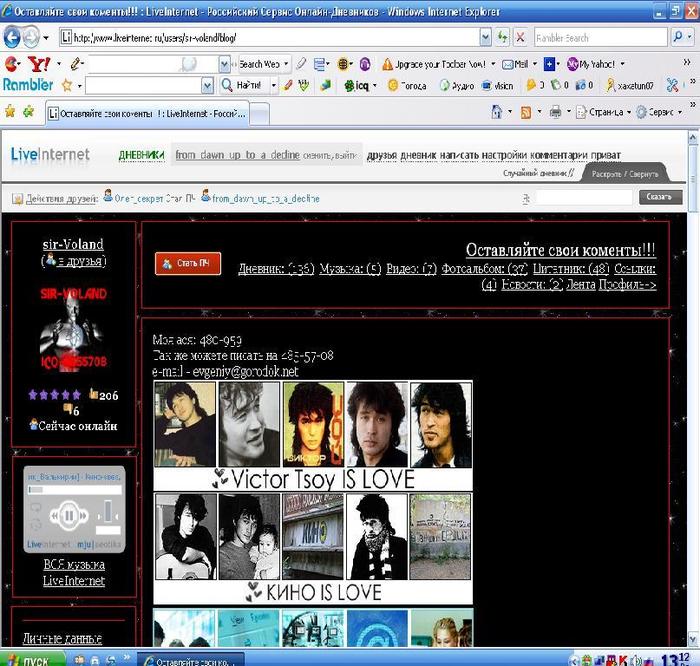
Task: Click the message input field beside Сказать
Action: click(584, 197)
